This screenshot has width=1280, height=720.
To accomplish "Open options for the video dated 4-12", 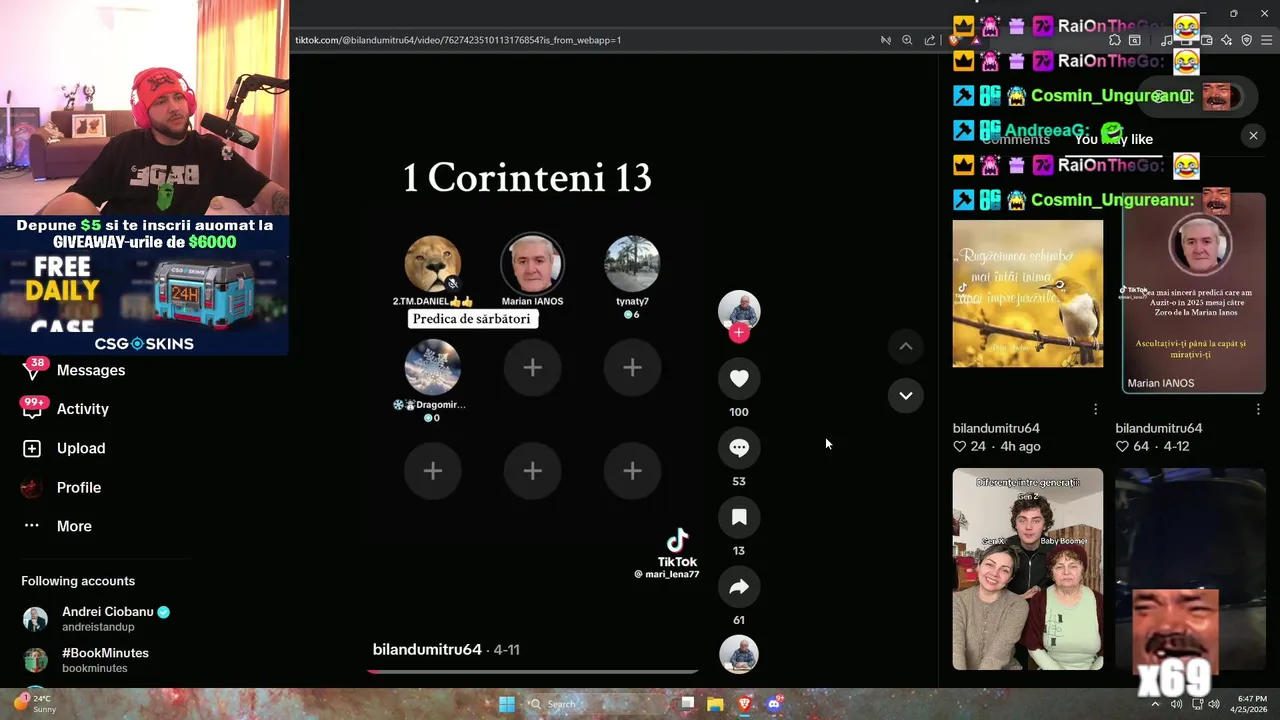I will pyautogui.click(x=1258, y=409).
